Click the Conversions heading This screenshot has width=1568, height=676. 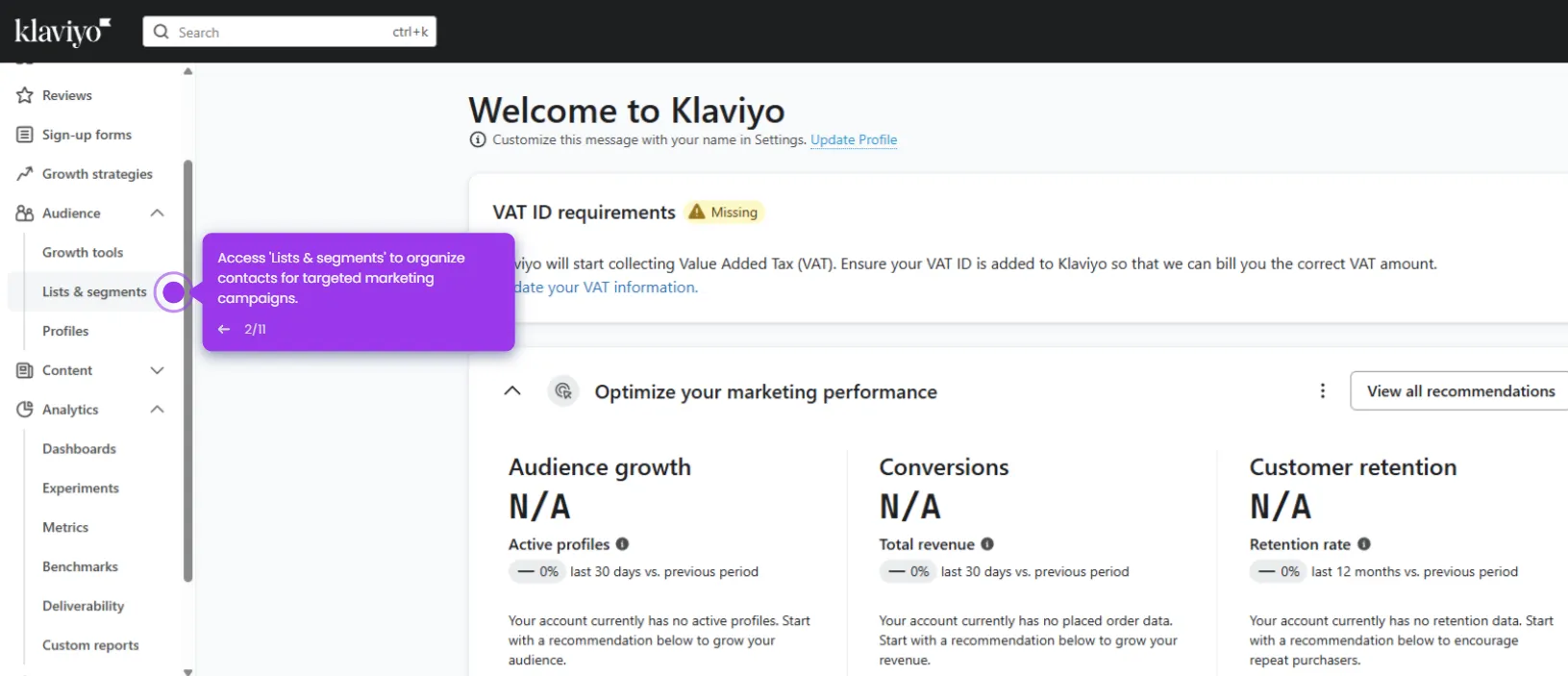(x=944, y=467)
